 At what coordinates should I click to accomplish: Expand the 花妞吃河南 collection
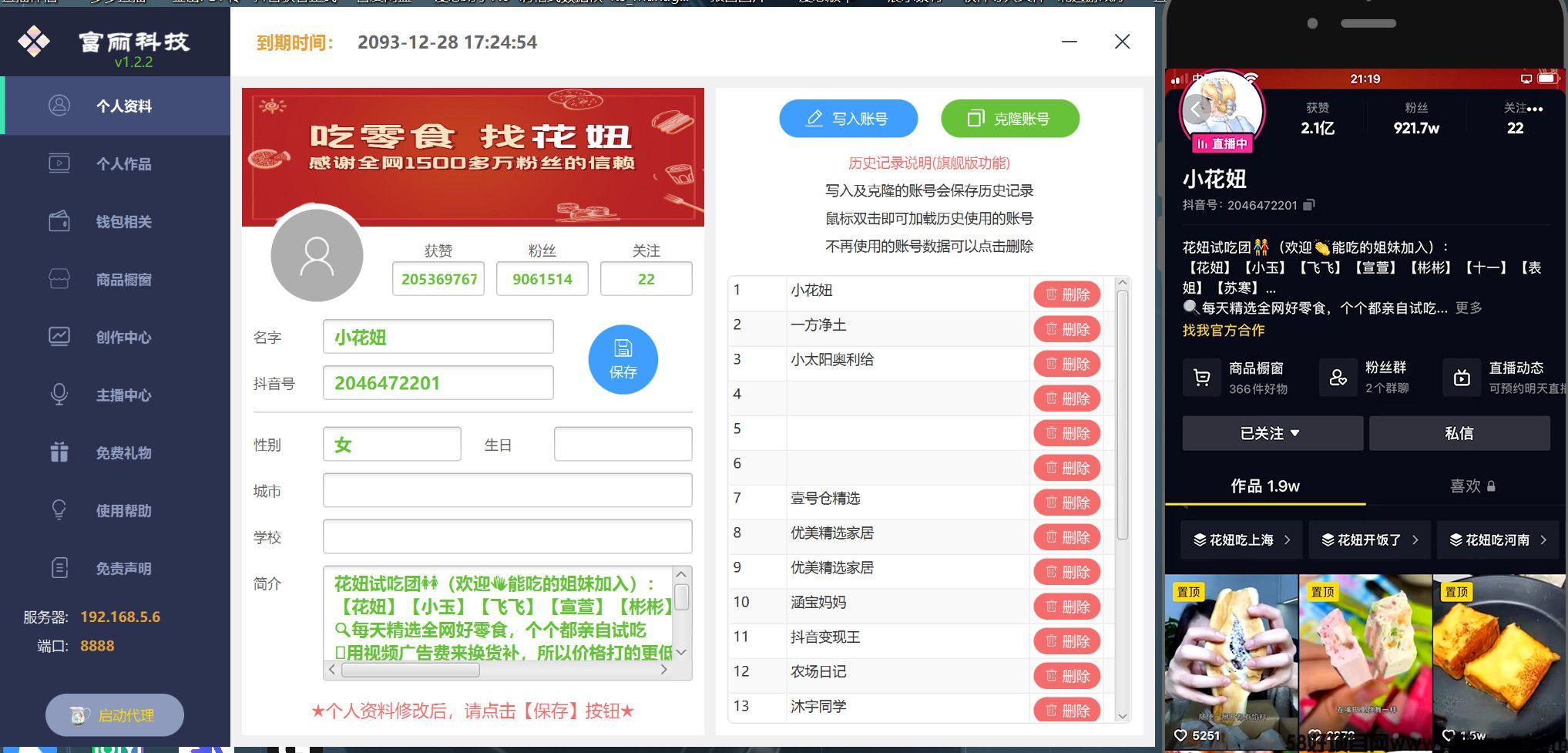(x=1498, y=540)
